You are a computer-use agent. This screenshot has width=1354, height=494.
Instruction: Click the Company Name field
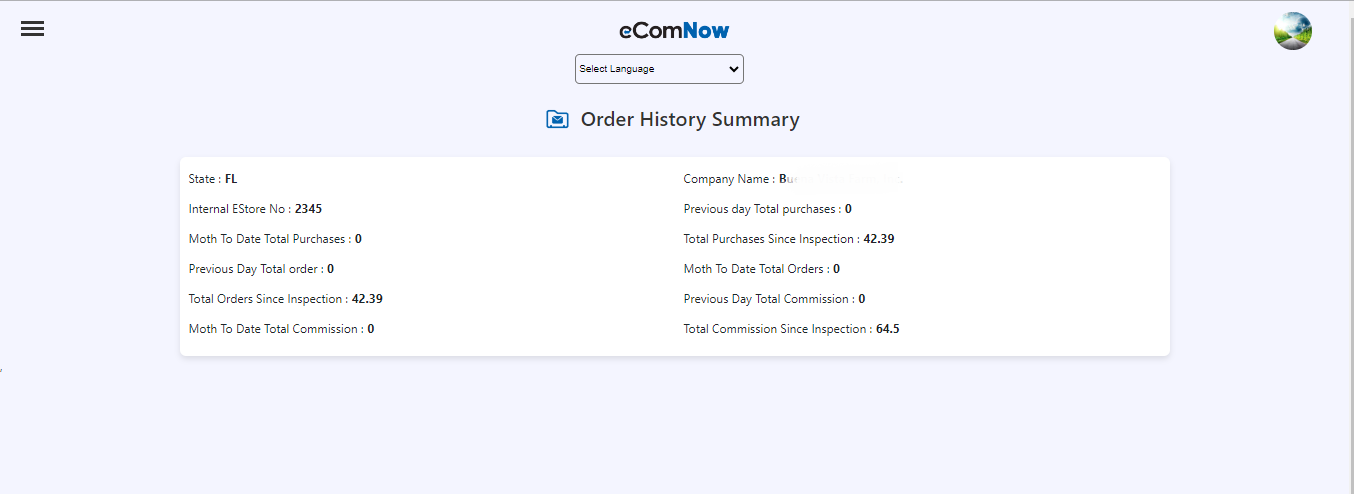[x=792, y=179]
